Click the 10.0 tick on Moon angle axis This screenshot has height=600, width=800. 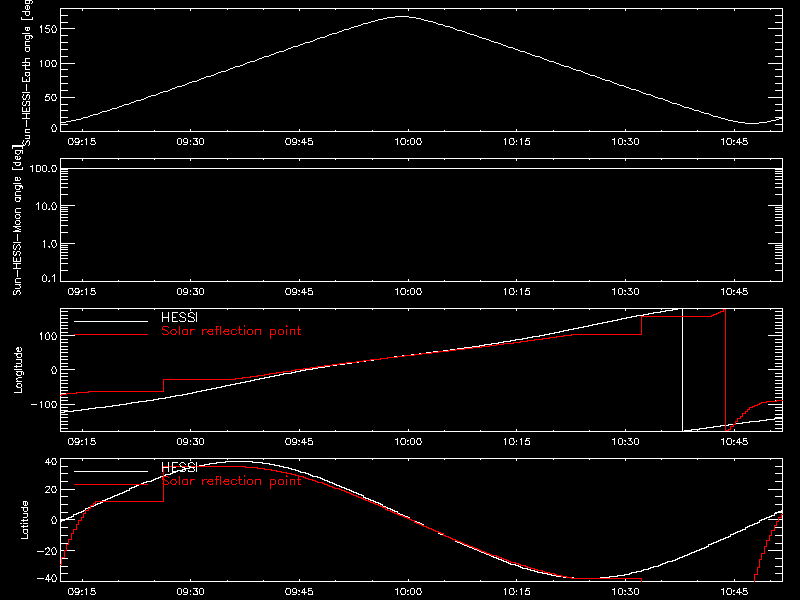[46, 206]
